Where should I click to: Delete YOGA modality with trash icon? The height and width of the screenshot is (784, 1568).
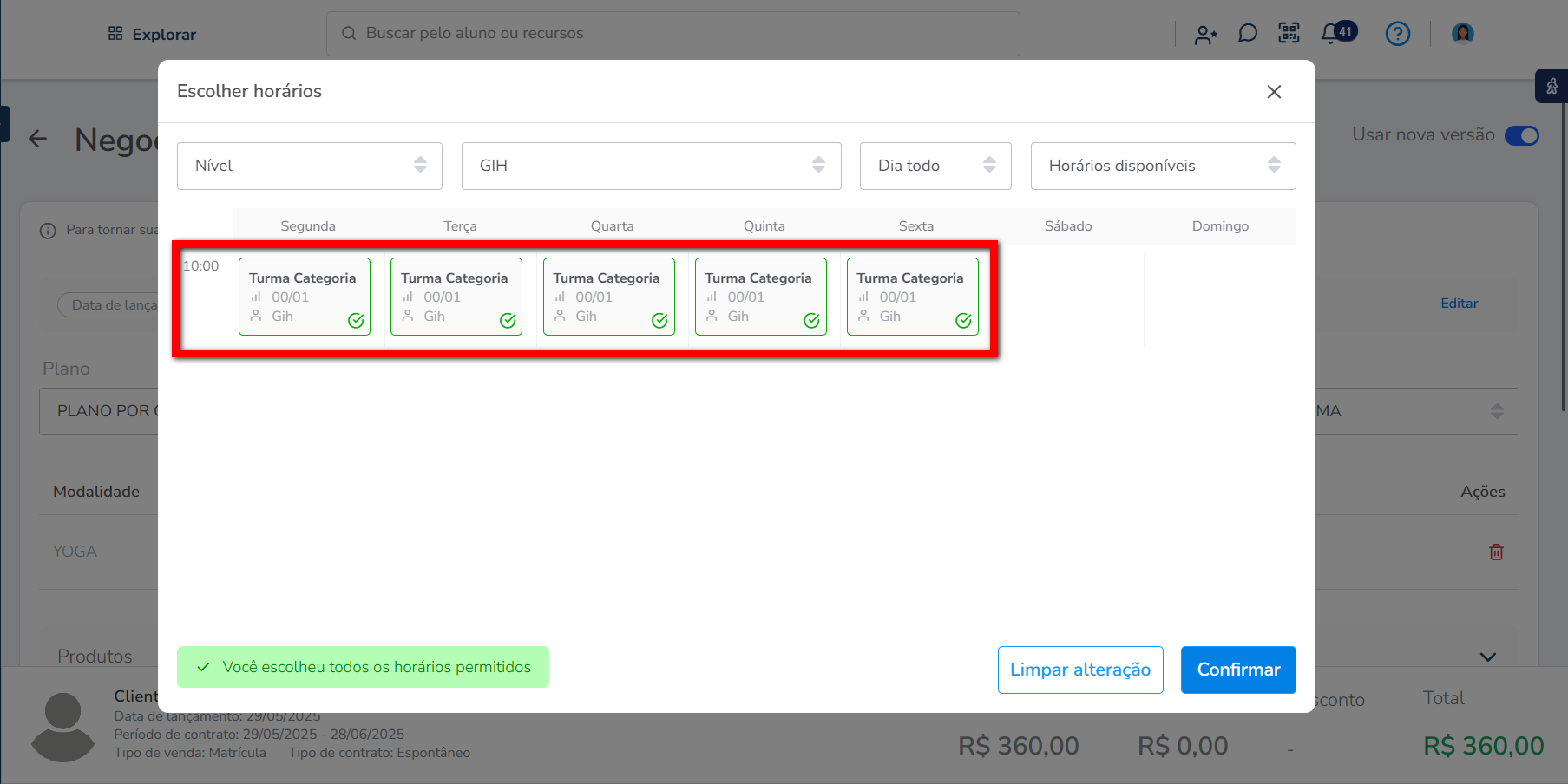[x=1496, y=552]
